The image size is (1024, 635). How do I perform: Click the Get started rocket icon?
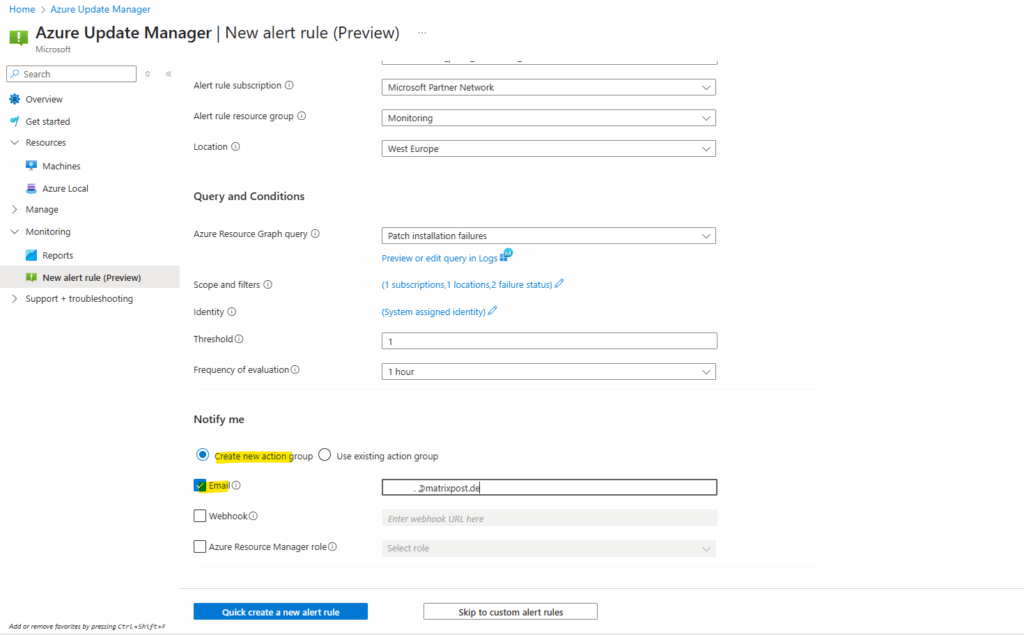14,122
